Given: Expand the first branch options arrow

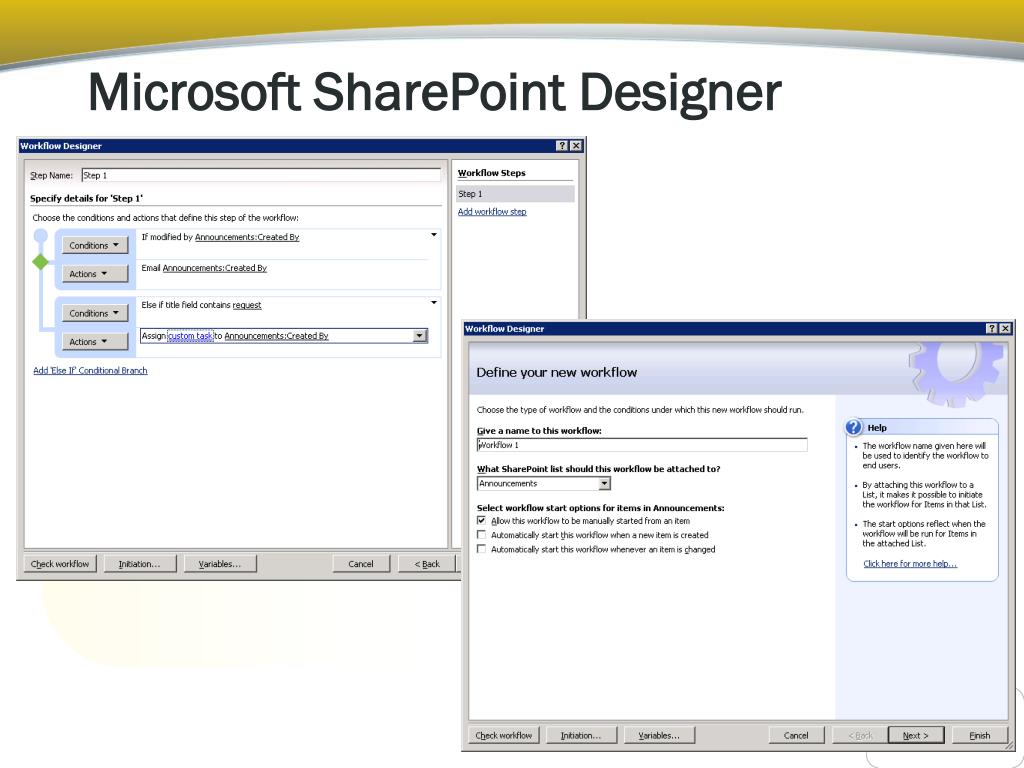Looking at the screenshot, I should coord(434,234).
